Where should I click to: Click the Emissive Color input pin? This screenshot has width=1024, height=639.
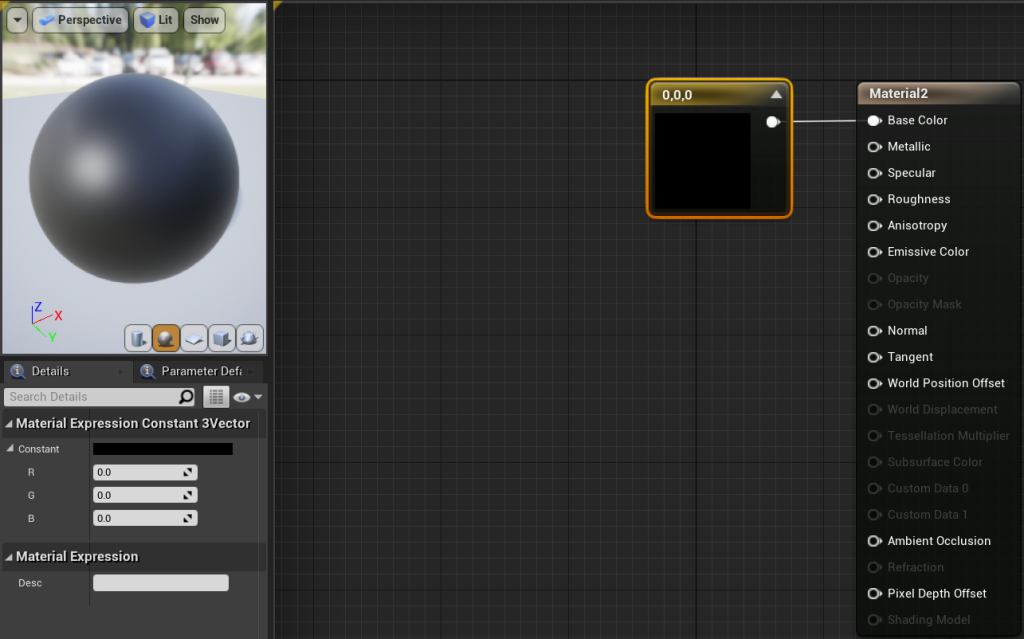click(x=874, y=252)
